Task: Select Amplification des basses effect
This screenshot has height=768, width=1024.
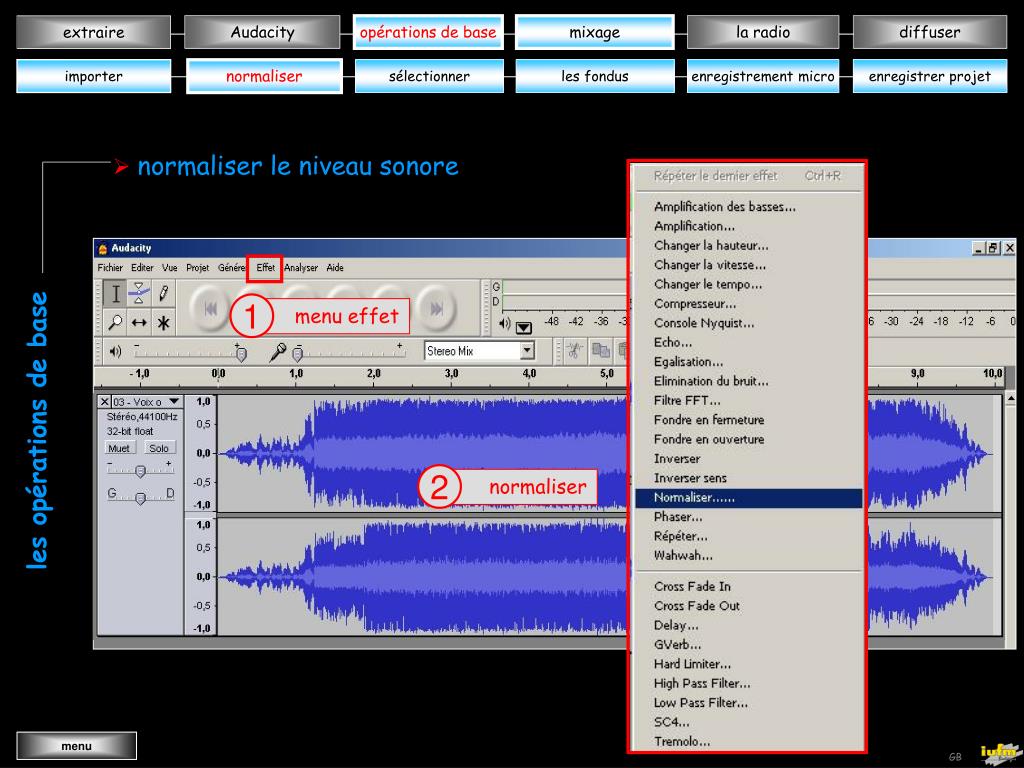Action: point(748,207)
